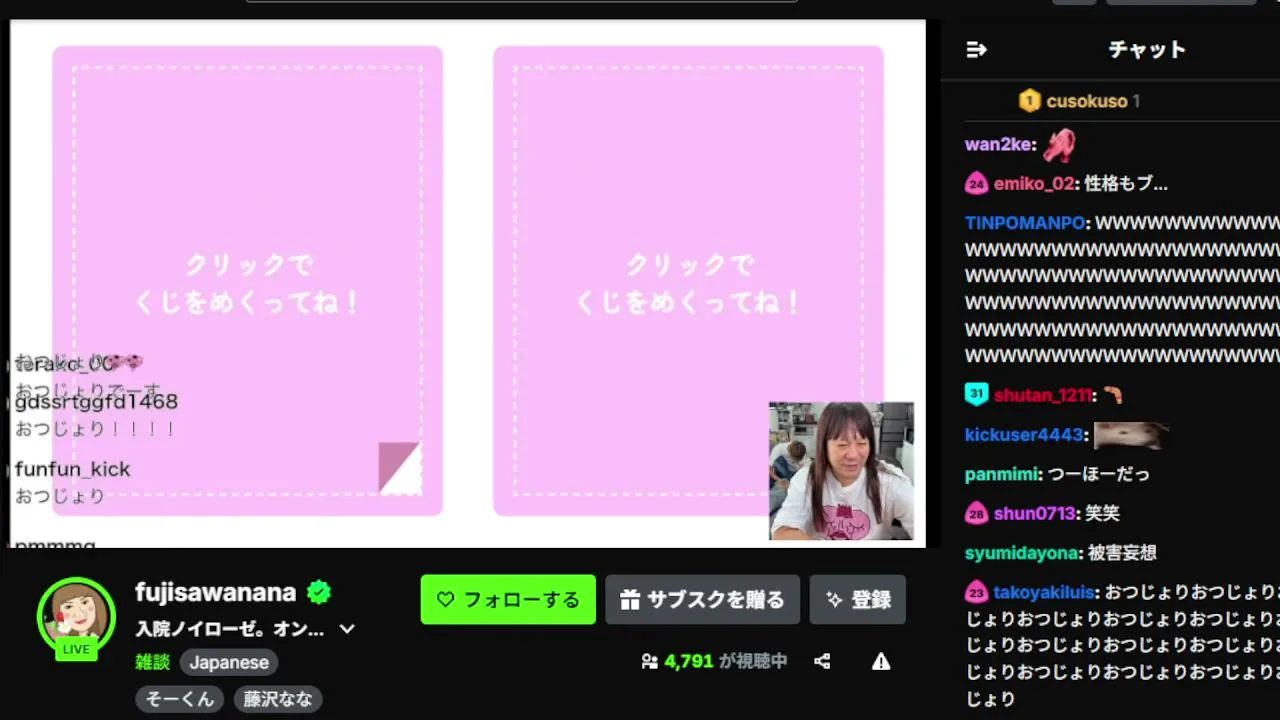Open kickuser4443 username in chat

click(x=1025, y=435)
